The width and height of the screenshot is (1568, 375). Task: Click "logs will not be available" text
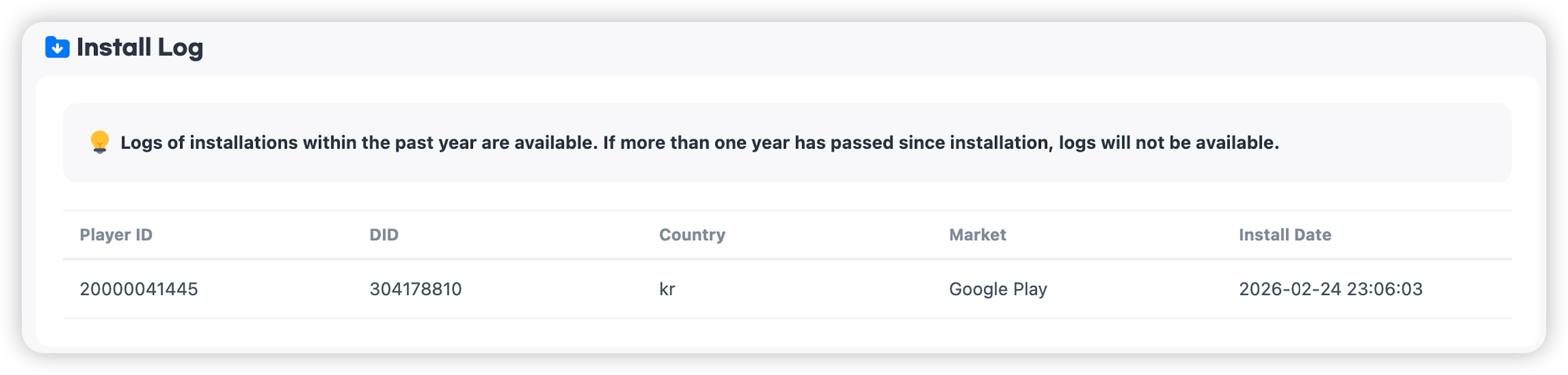coord(1167,143)
